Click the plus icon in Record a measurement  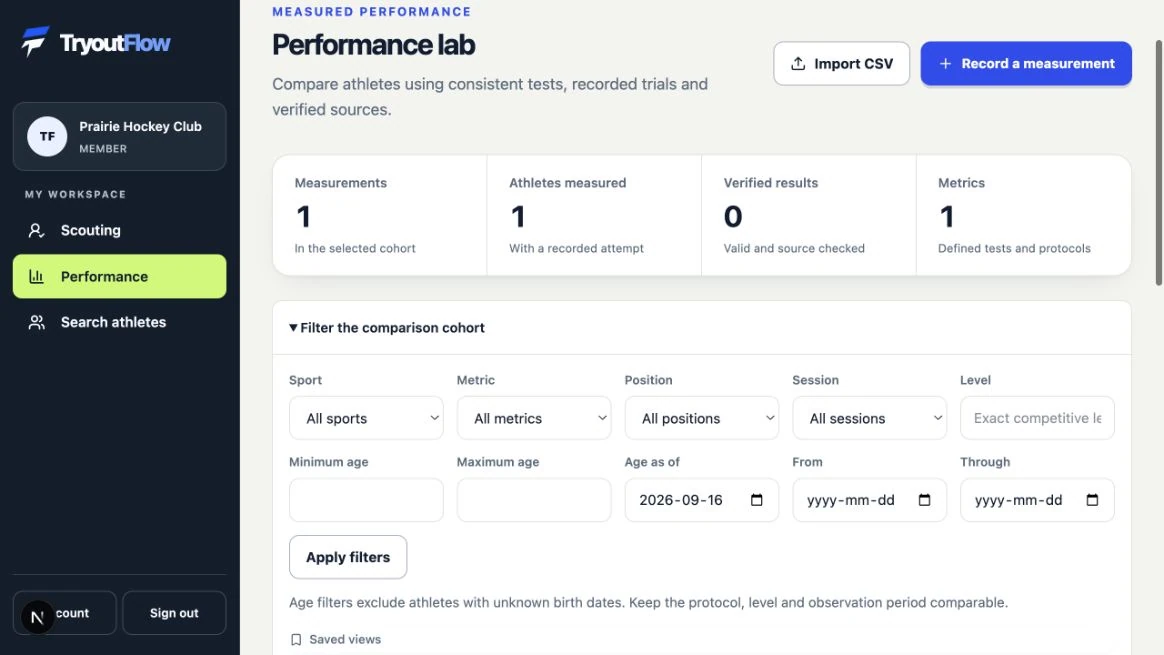[945, 64]
